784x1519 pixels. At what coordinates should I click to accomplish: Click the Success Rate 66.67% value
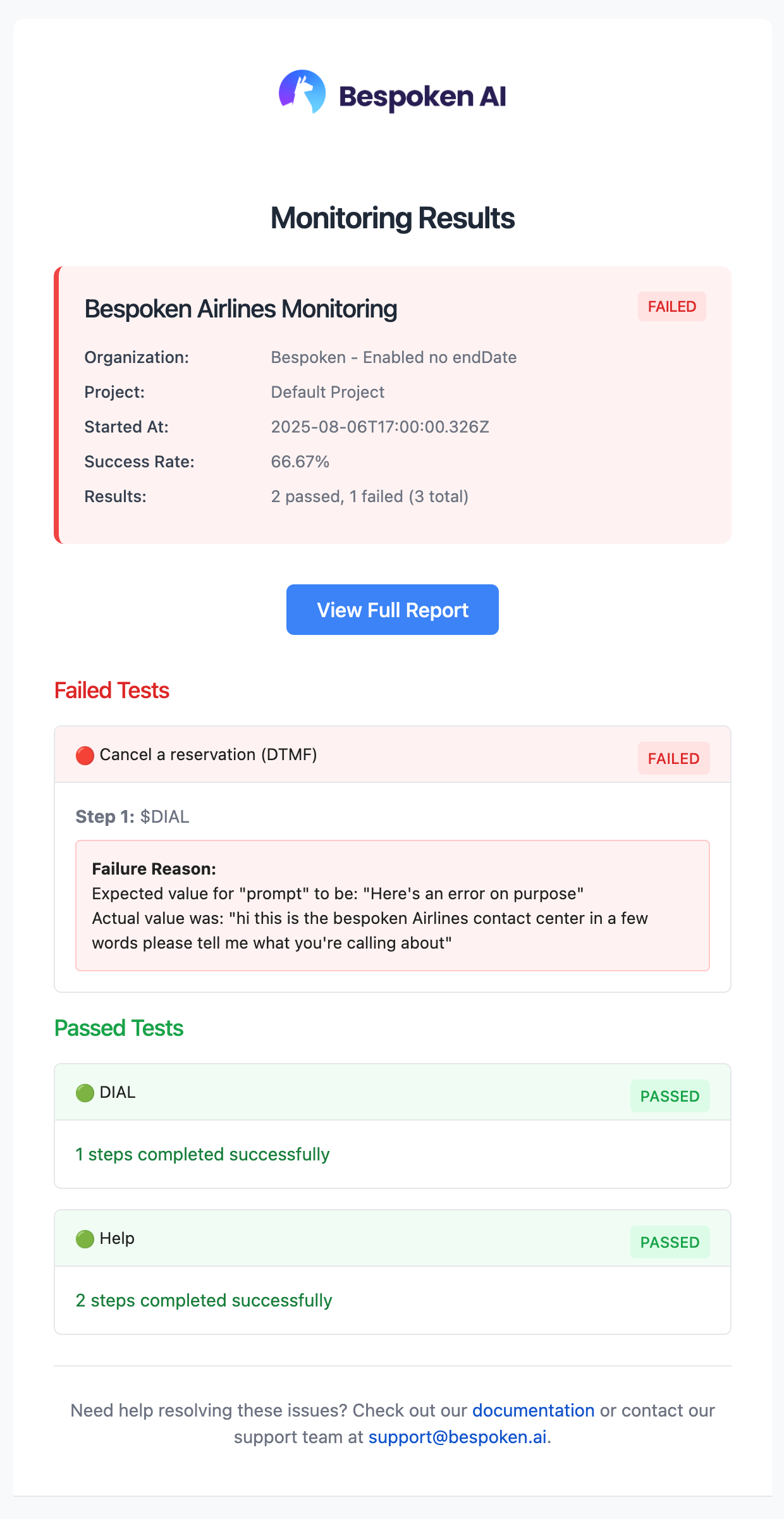coord(300,462)
